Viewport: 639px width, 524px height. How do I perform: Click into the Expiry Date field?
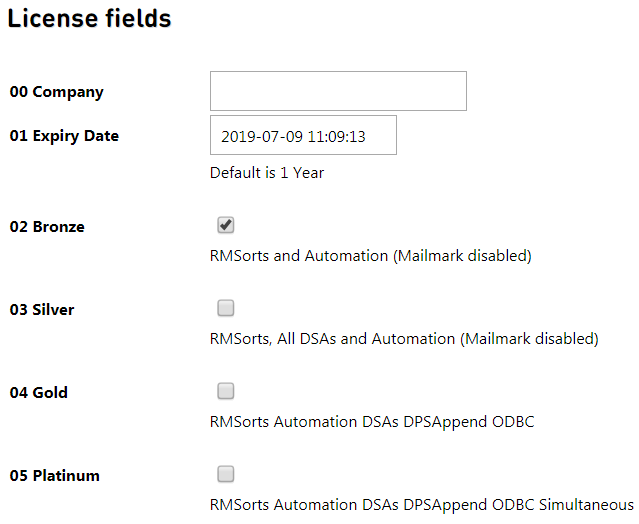(303, 135)
